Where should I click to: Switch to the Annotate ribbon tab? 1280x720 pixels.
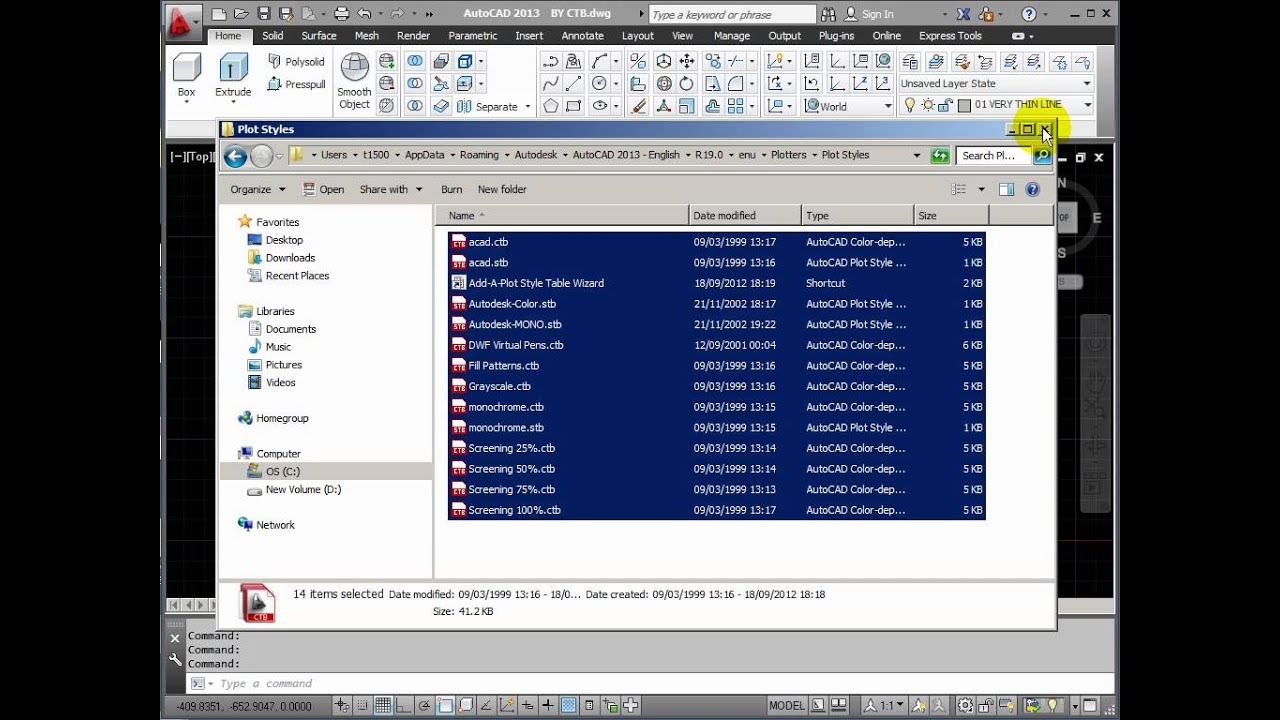(582, 36)
